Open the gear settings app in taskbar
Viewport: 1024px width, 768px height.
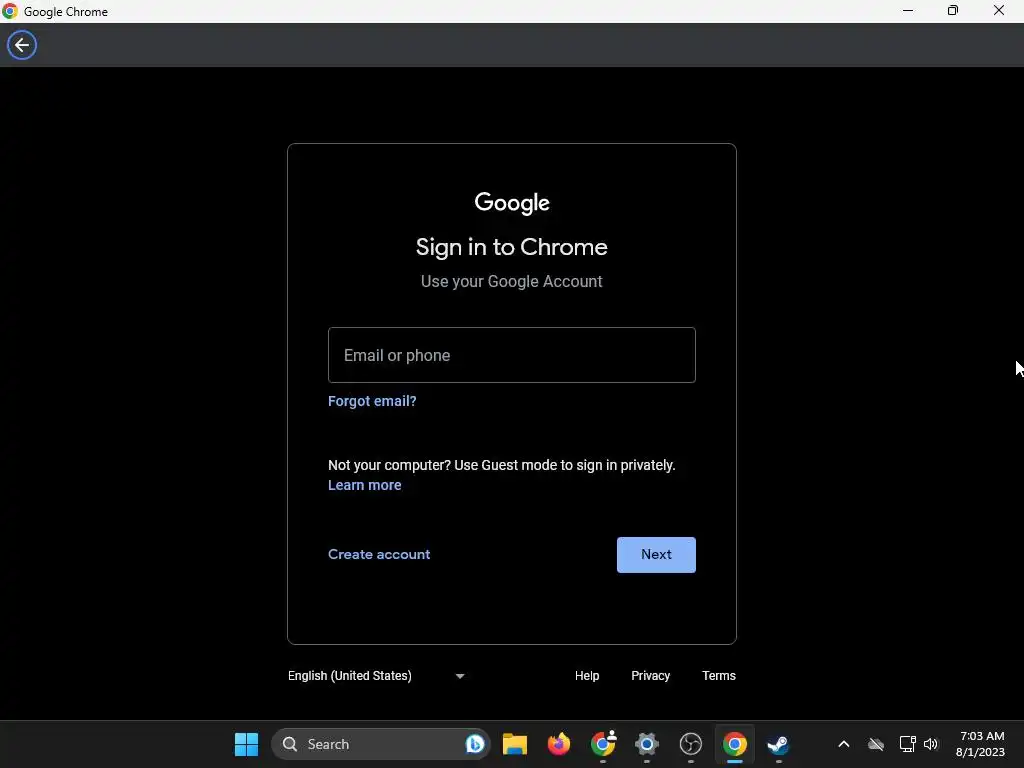(x=647, y=744)
